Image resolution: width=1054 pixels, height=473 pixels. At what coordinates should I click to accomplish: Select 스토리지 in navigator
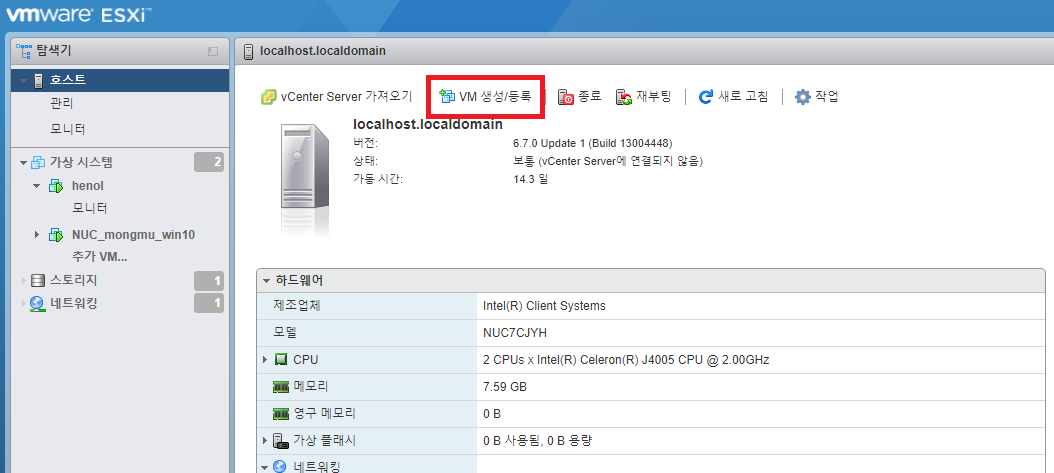tap(74, 280)
